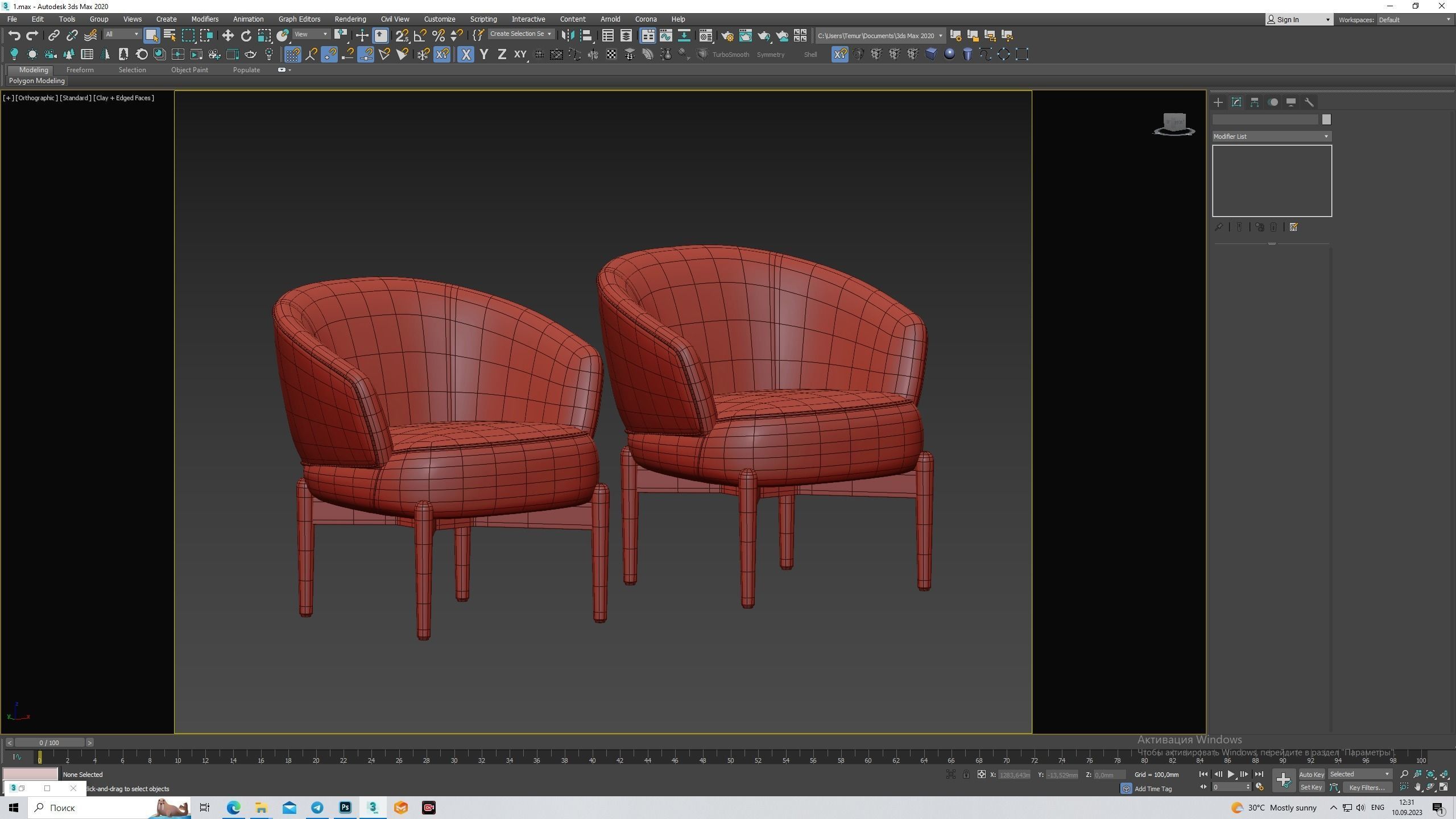Screen dimensions: 1456x819
Task: Open the Workspaces Default dropdown
Action: click(1415, 20)
